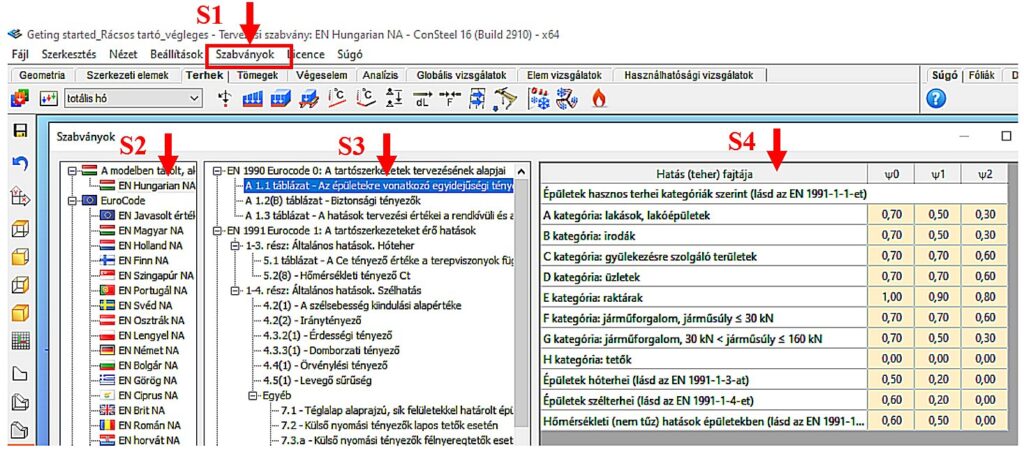Switch to the Használhatósági vizsgálatok tab
Screen dimensions: 1024x452
pos(688,75)
